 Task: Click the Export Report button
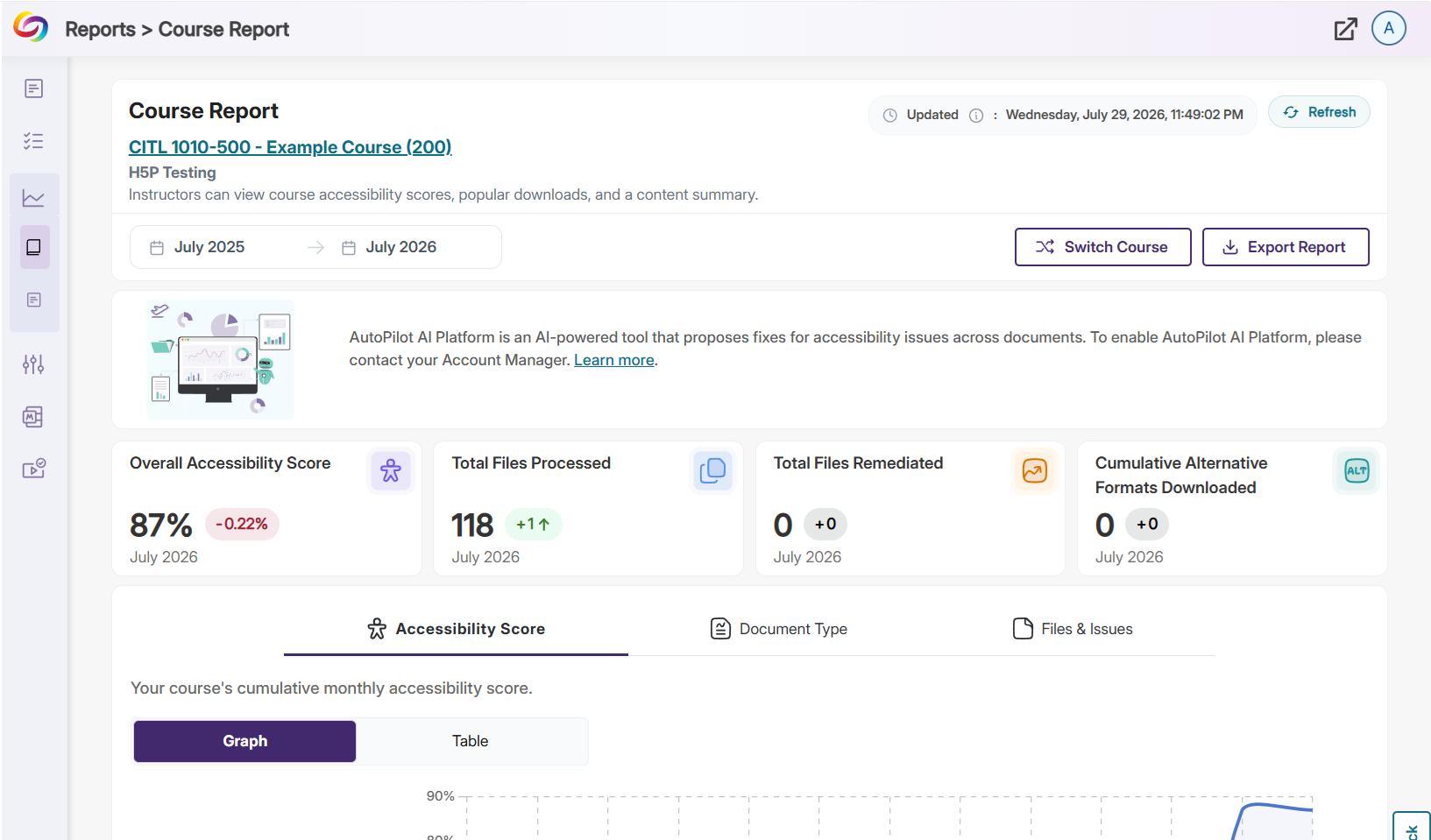pos(1286,247)
